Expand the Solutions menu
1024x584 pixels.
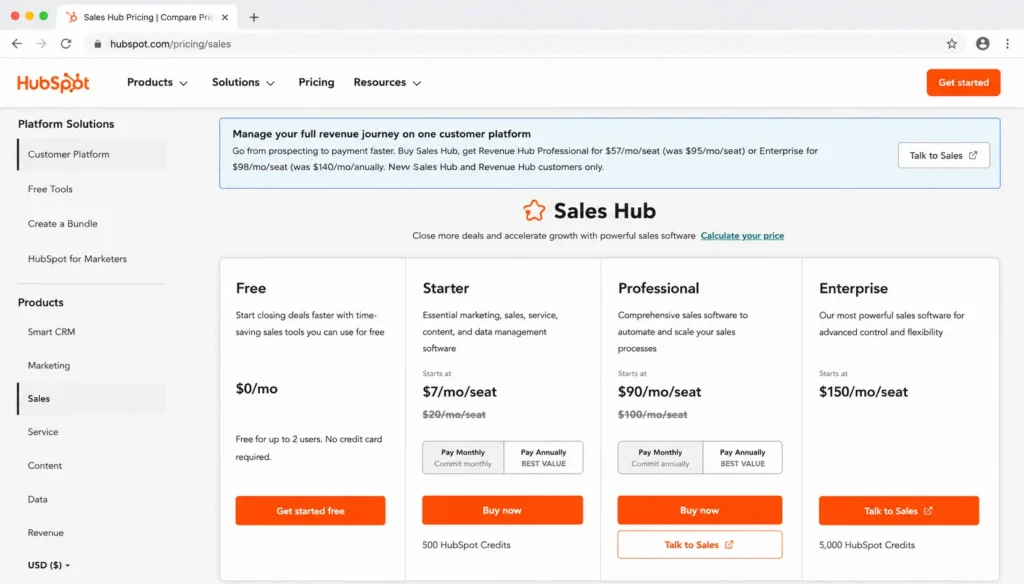(x=243, y=82)
